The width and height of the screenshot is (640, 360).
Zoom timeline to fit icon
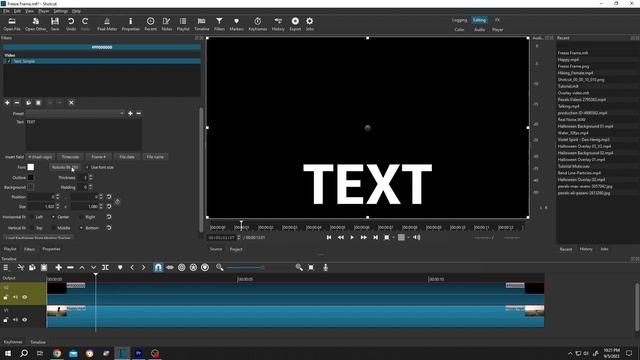point(311,267)
